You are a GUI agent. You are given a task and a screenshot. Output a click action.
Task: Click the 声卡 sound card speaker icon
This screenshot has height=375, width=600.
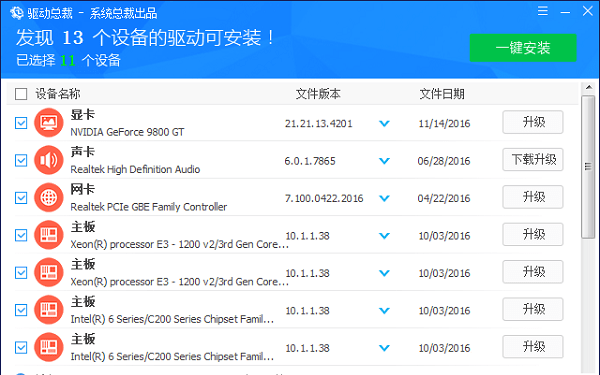49,160
